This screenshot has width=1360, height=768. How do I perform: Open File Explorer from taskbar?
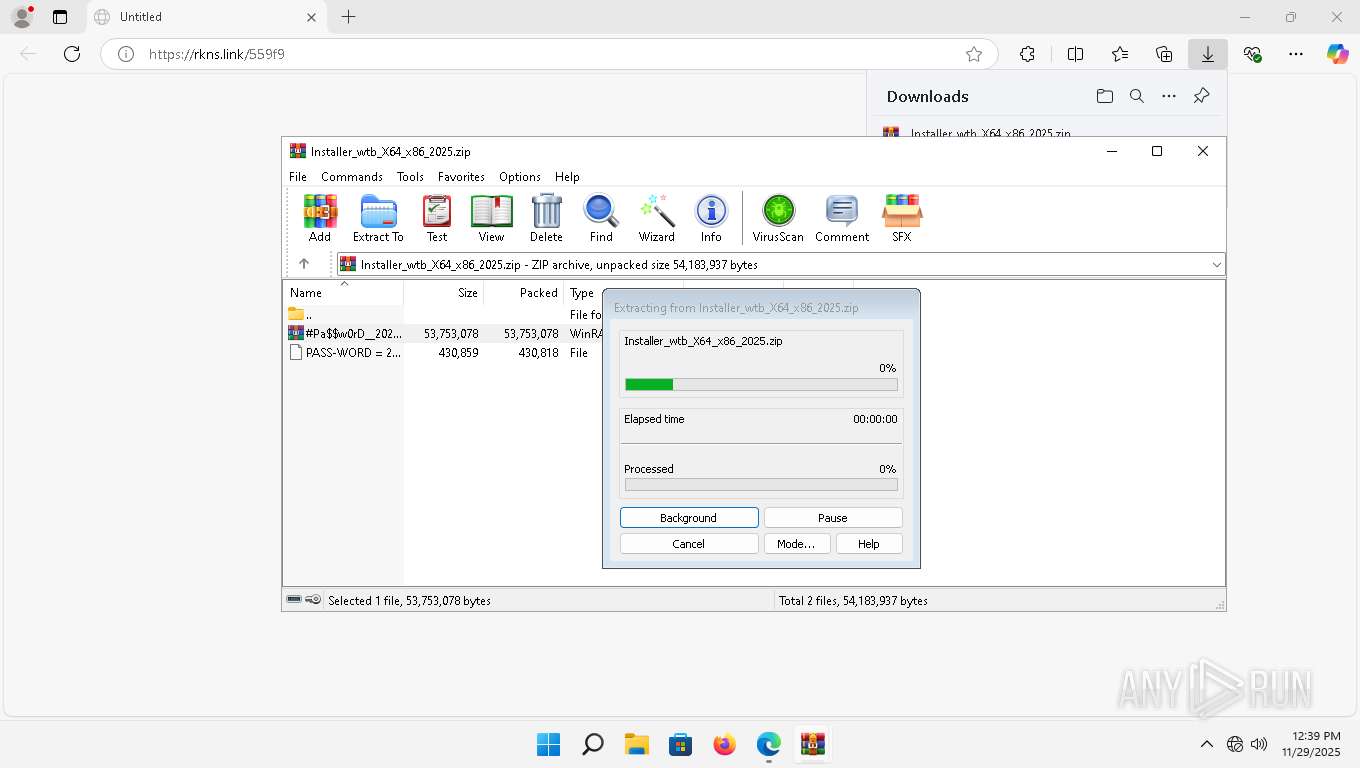(637, 744)
